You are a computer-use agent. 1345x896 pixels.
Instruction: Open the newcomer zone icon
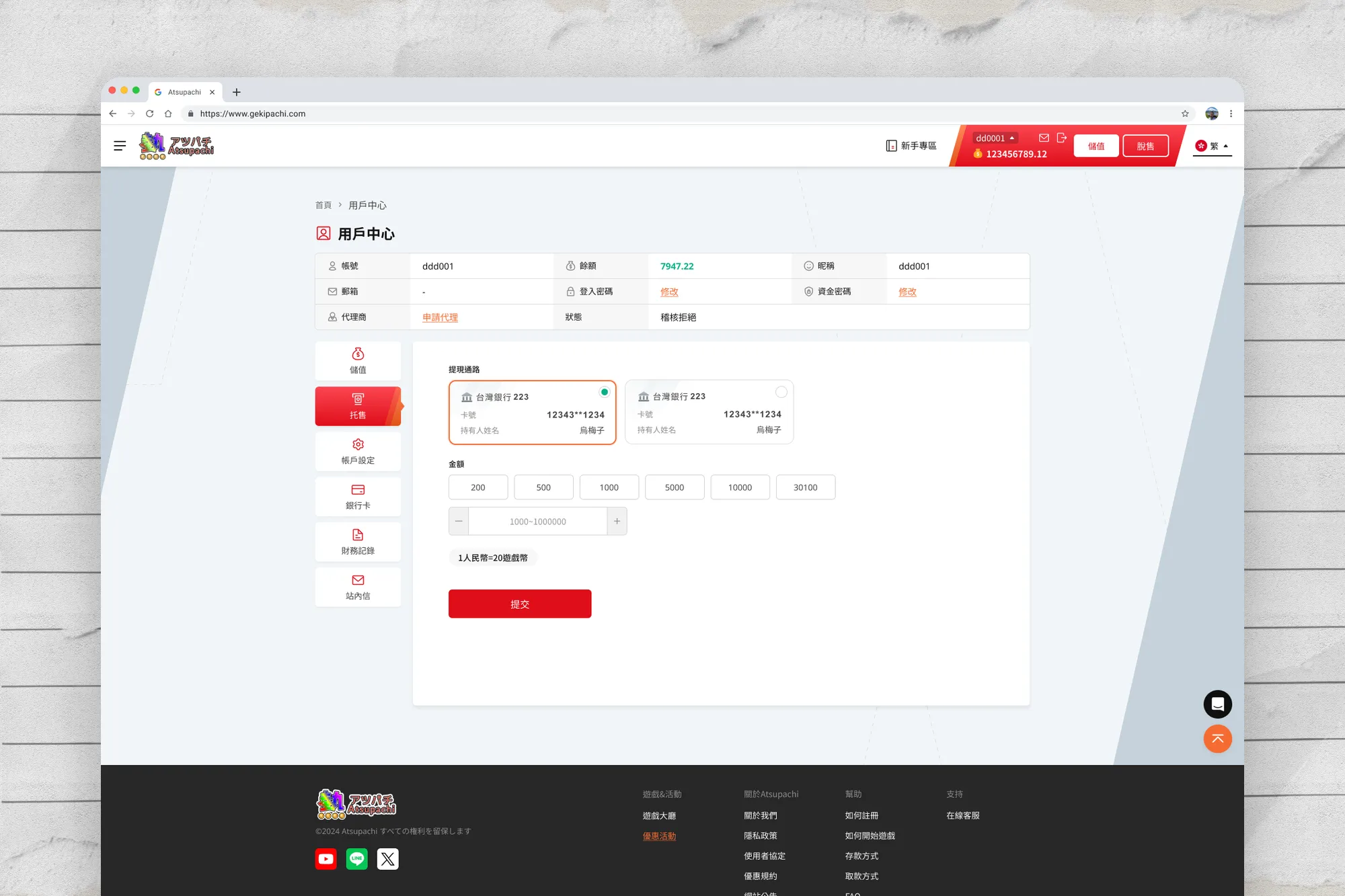pyautogui.click(x=891, y=146)
